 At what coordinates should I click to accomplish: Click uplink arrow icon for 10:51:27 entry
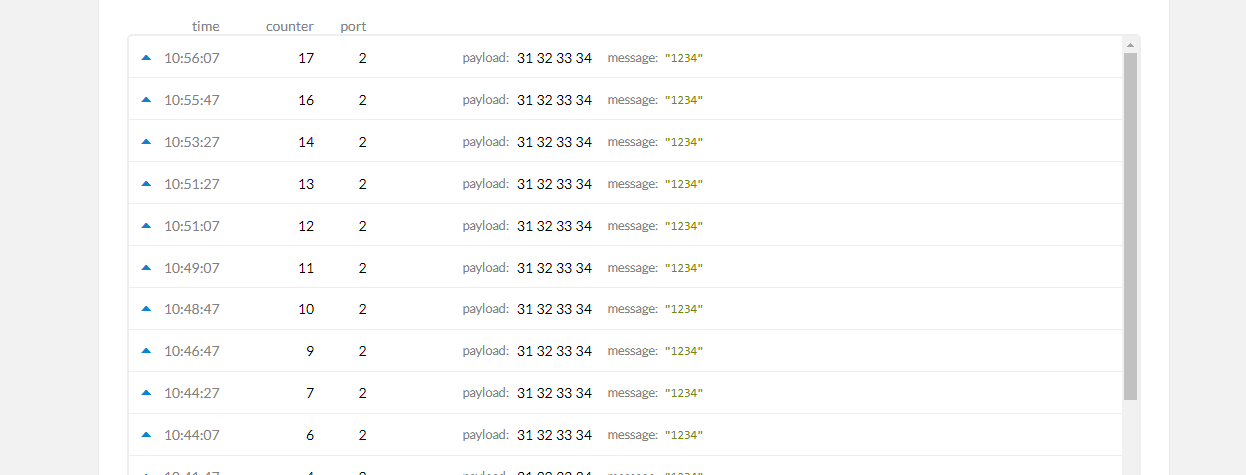point(146,184)
